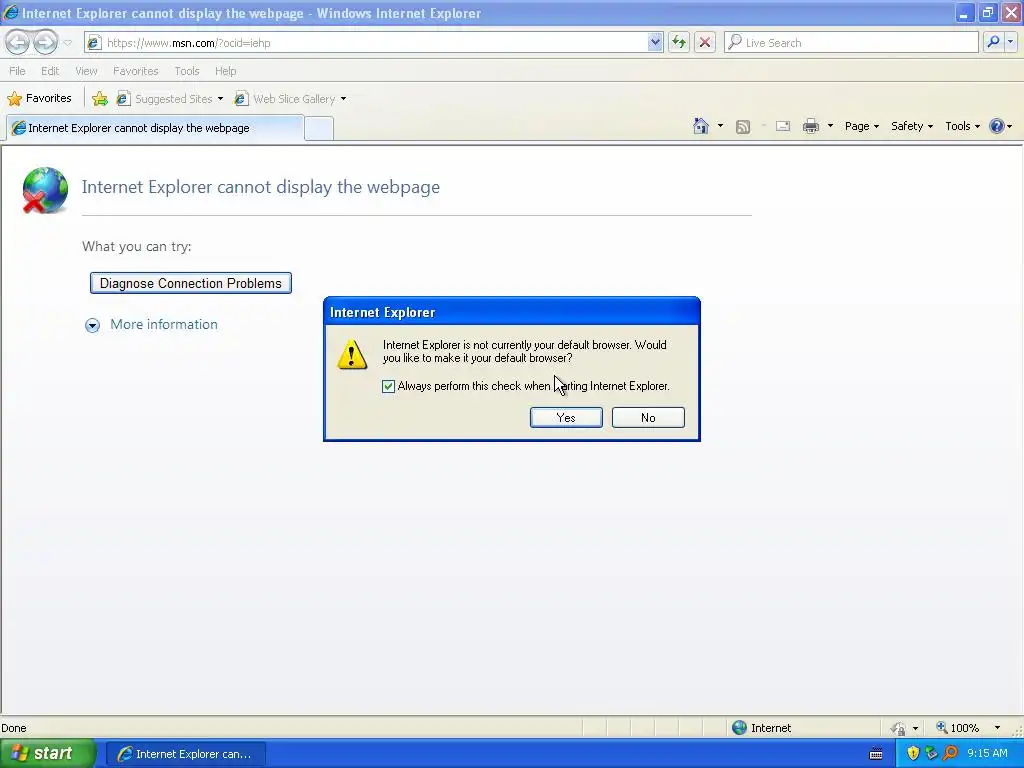Expand the Home button dropdown arrow
Viewport: 1024px width, 768px height.
click(720, 126)
